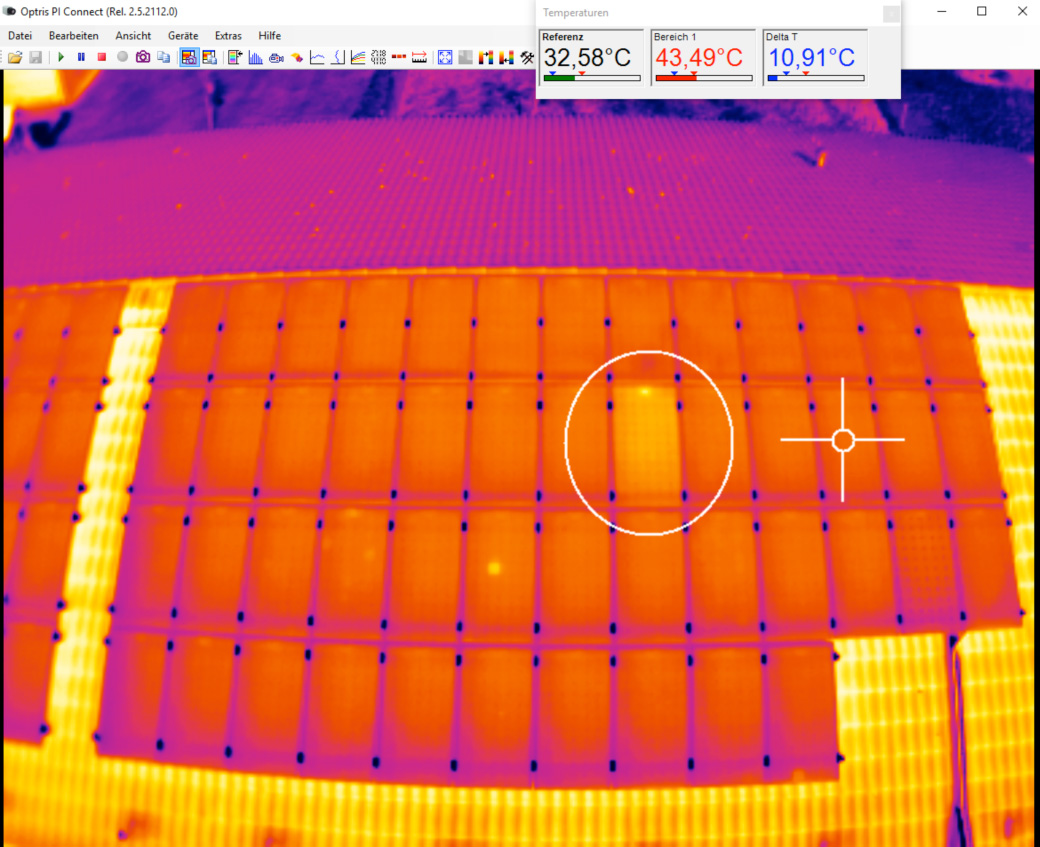
Task: Click the open file folder icon
Action: coord(15,57)
